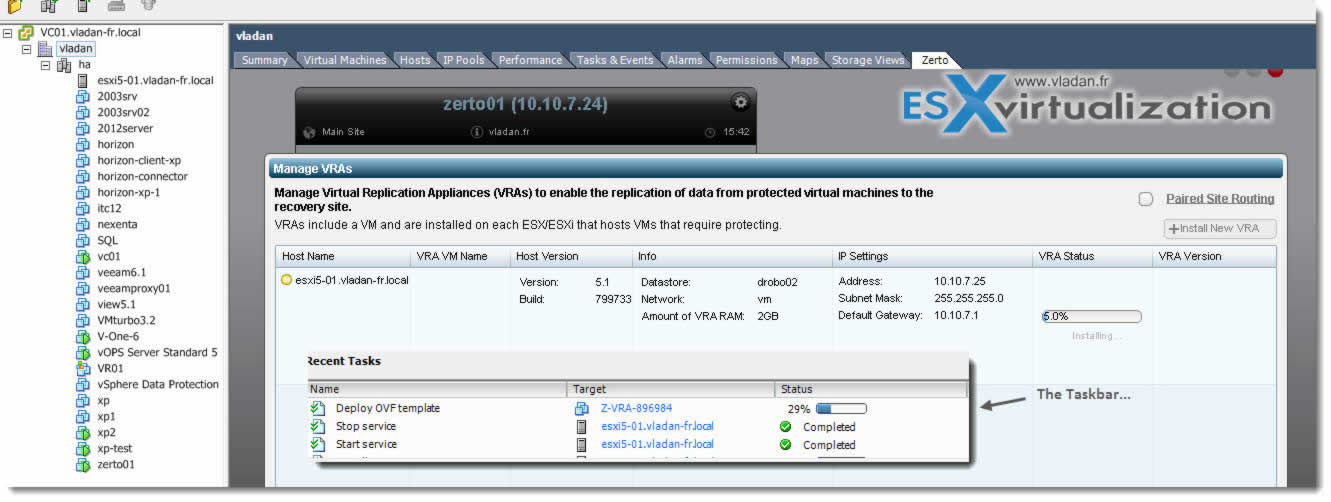Click the 29% Deploy OVF progress bar
Image resolution: width=1331 pixels, height=502 pixels.
841,408
